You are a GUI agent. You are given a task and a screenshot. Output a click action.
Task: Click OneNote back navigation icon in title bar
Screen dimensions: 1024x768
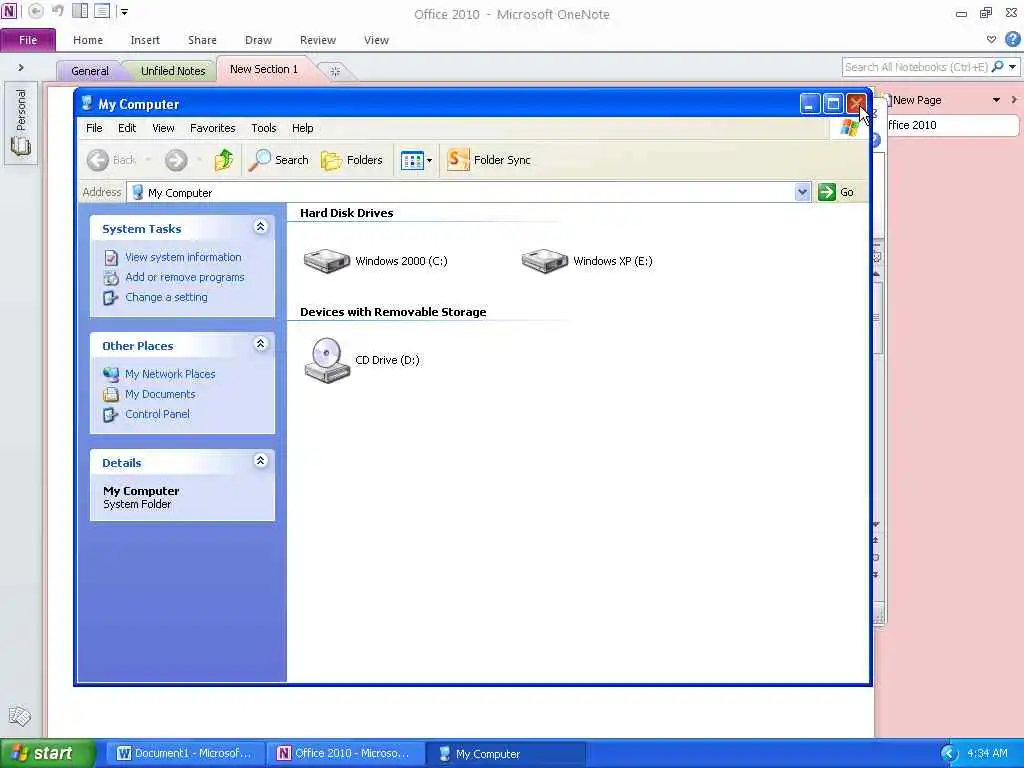(36, 11)
